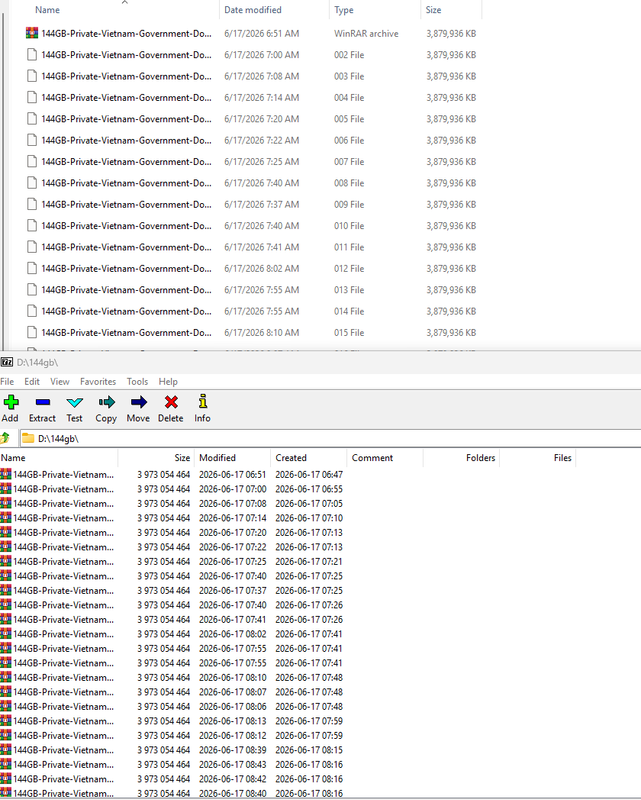
Task: Click the D:\144gb\ address path field
Action: pyautogui.click(x=330, y=438)
